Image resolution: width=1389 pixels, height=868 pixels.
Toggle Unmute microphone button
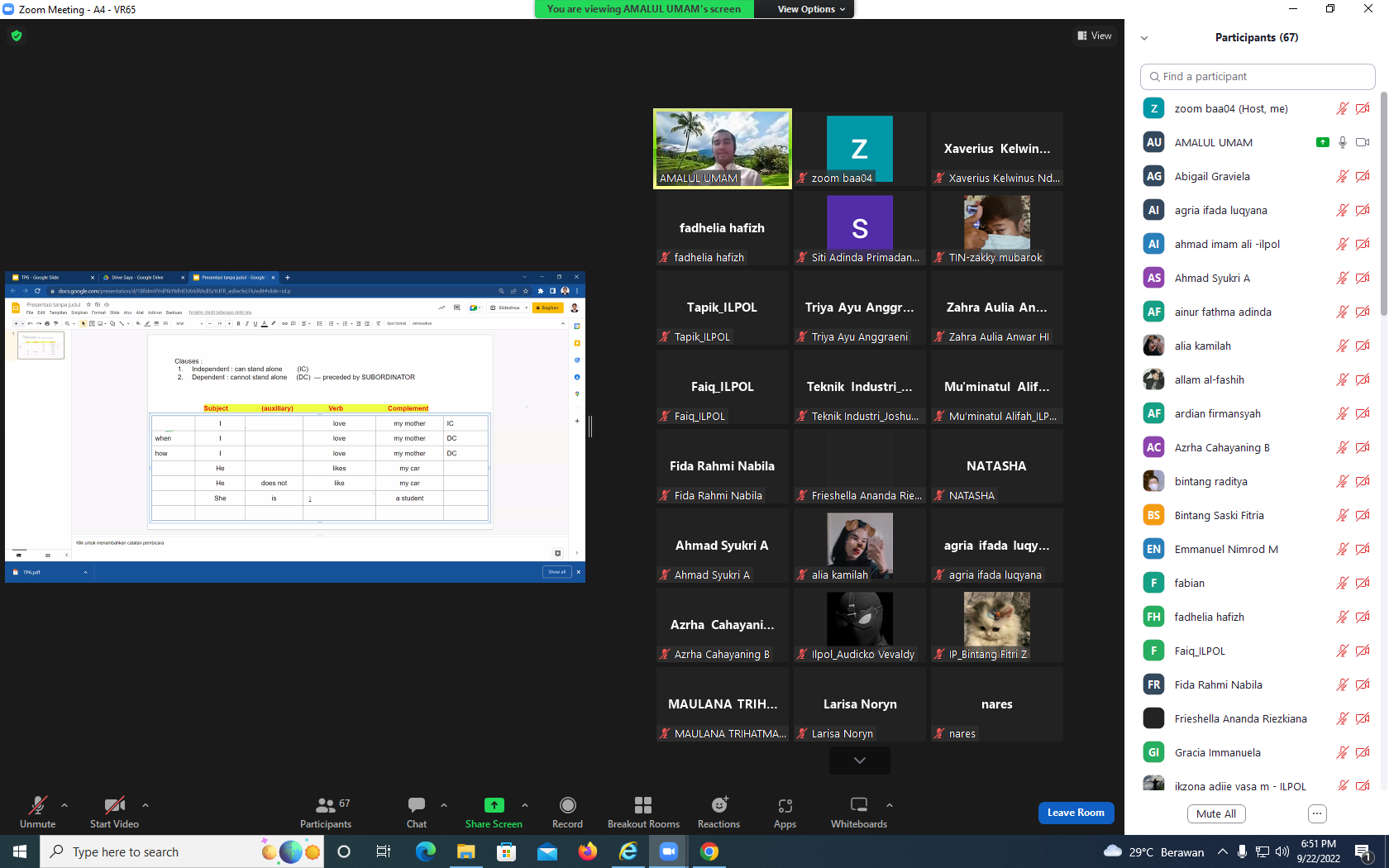[x=38, y=805]
